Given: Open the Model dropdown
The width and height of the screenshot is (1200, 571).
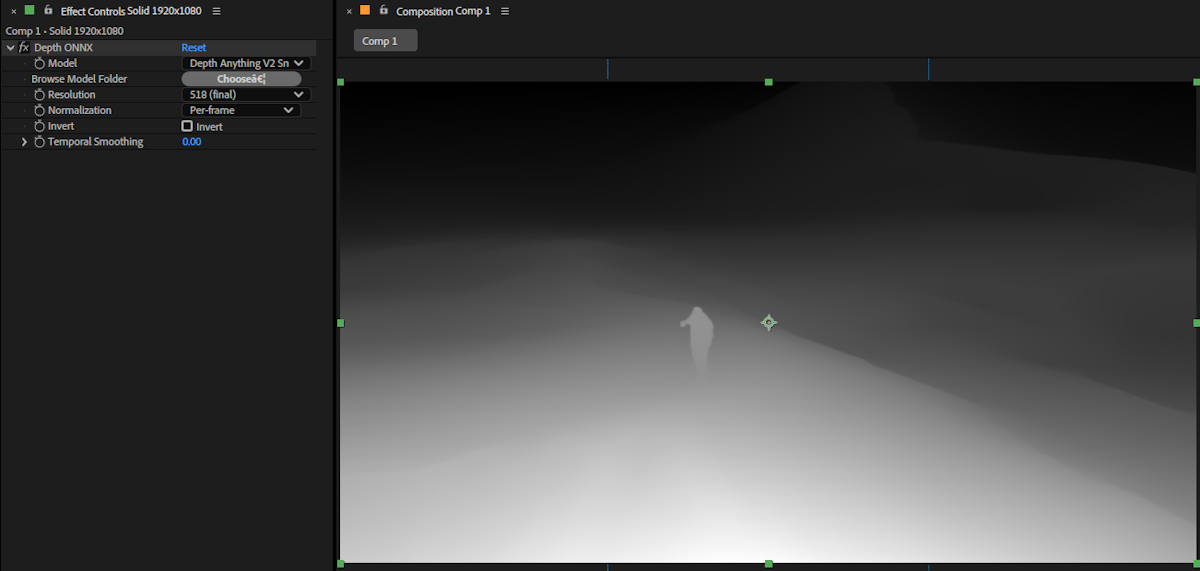Looking at the screenshot, I should (x=246, y=63).
